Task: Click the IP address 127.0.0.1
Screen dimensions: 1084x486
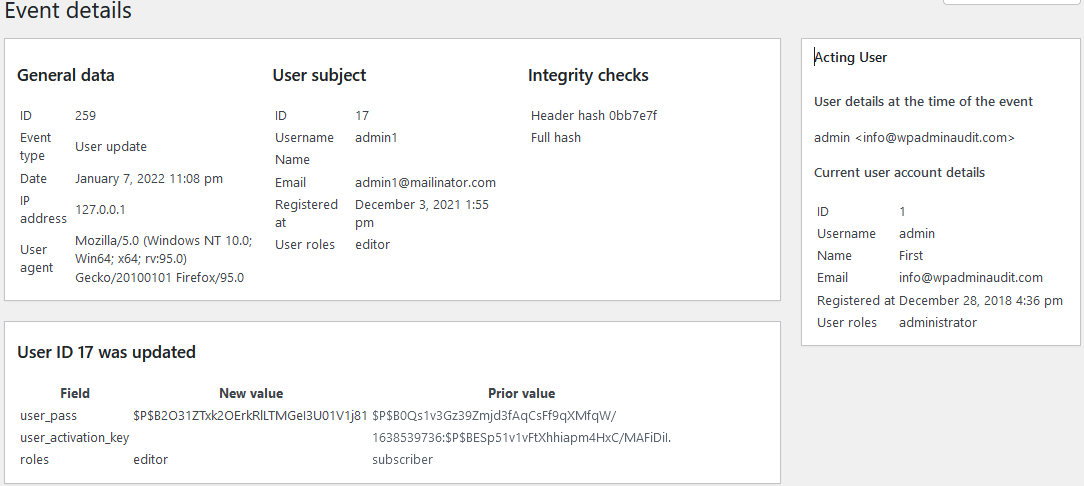Action: pos(101,209)
